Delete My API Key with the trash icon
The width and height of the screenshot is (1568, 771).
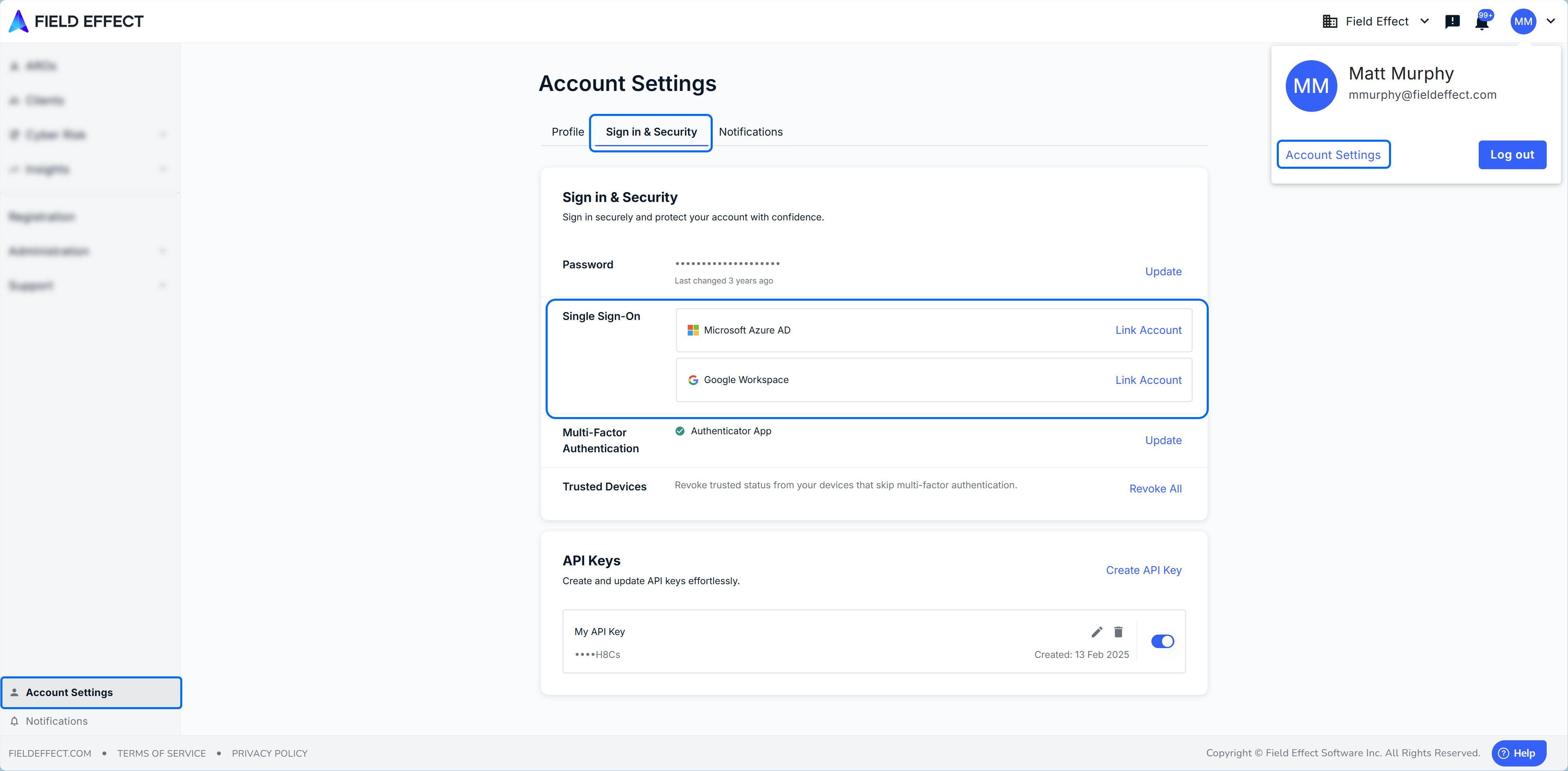[x=1118, y=632]
